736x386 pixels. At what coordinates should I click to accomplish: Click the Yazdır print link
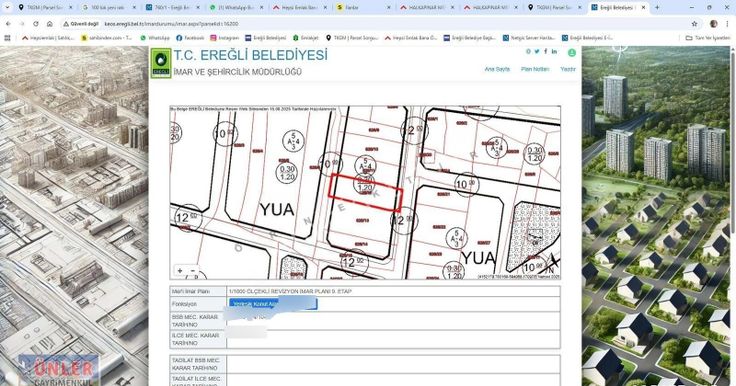tap(568, 69)
